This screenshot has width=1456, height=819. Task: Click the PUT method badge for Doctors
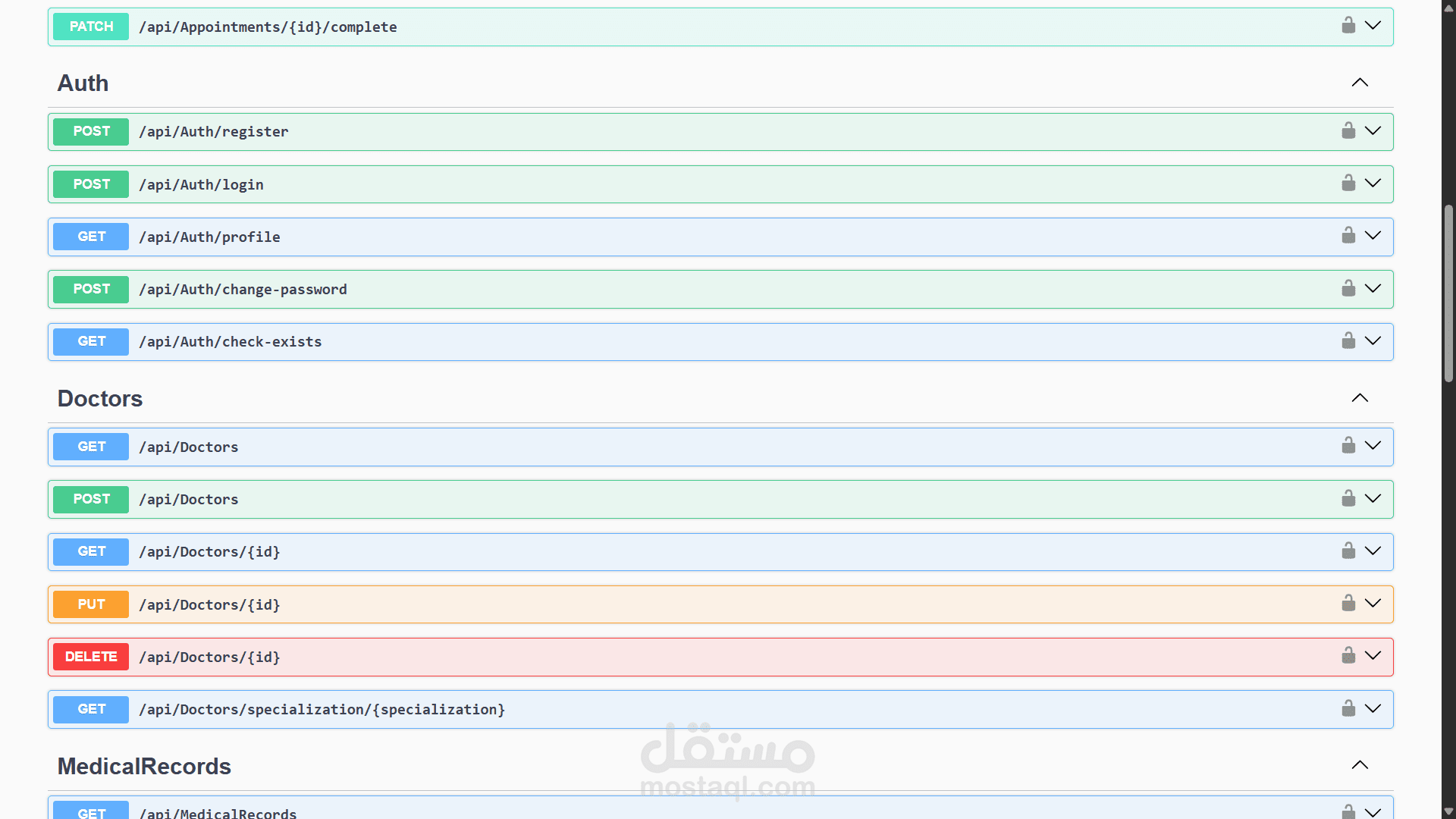click(91, 604)
